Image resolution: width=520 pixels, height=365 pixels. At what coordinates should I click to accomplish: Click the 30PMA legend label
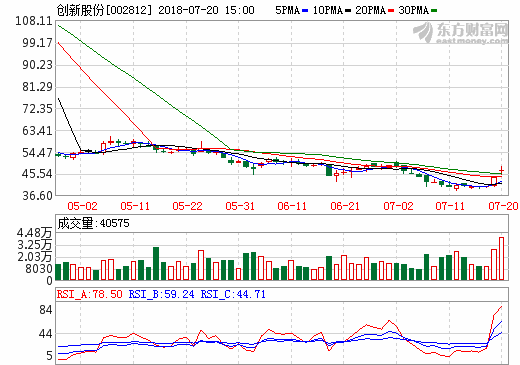[x=413, y=10]
